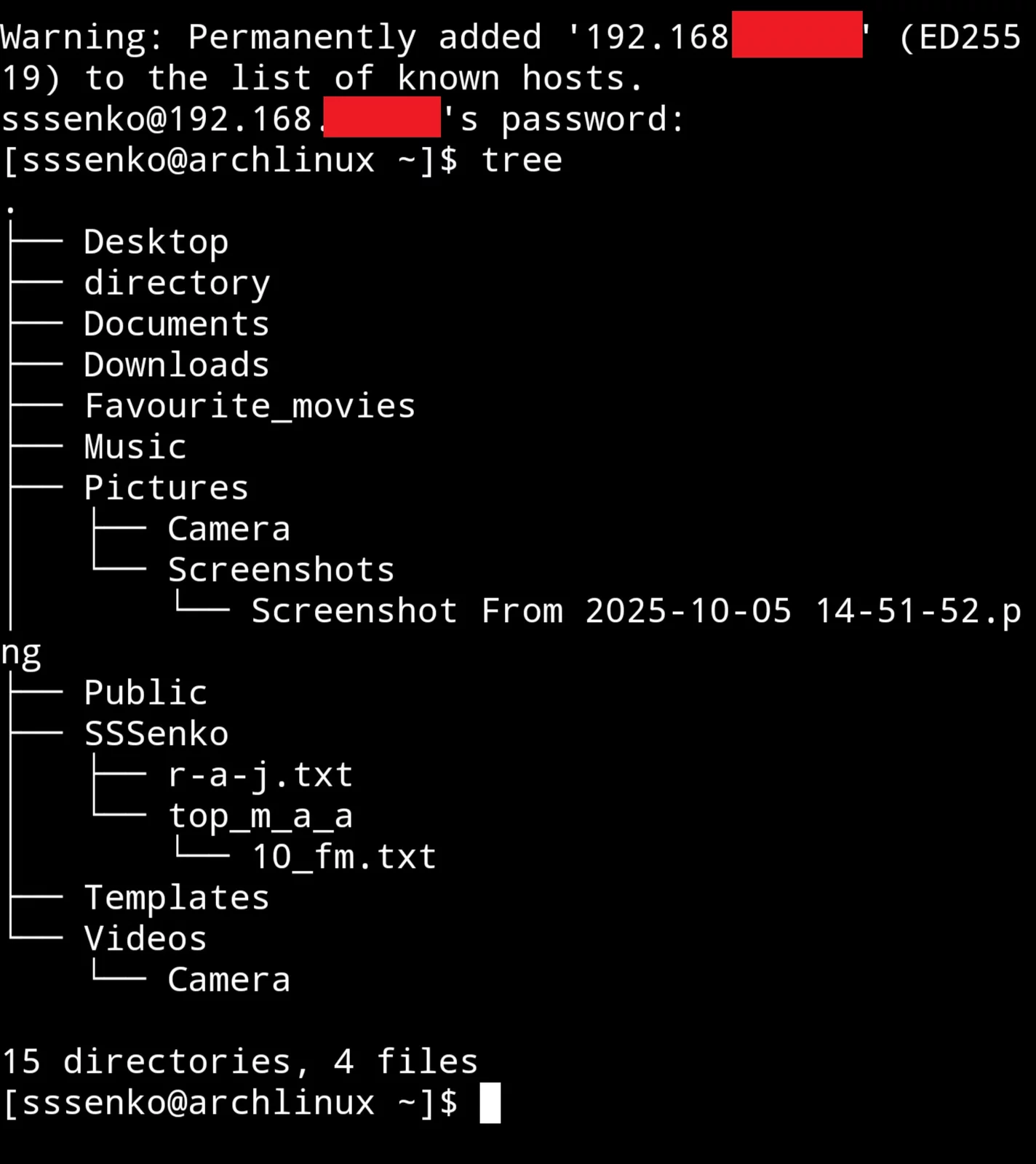Viewport: 1036px width, 1164px height.
Task: Select the Downloads folder entry
Action: click(177, 364)
